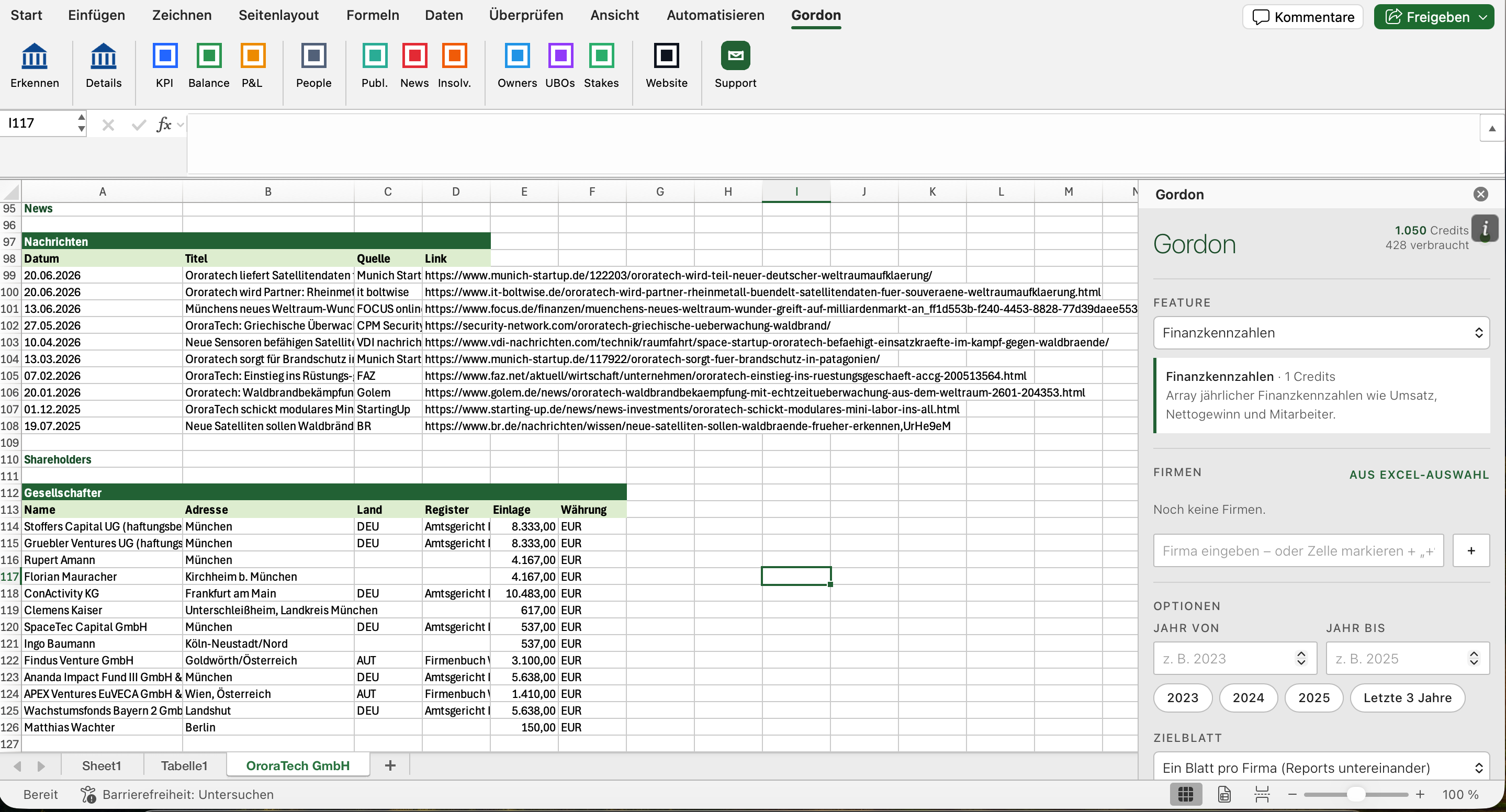
Task: Click the Aus Excel-Auswahl link
Action: [x=1419, y=475]
